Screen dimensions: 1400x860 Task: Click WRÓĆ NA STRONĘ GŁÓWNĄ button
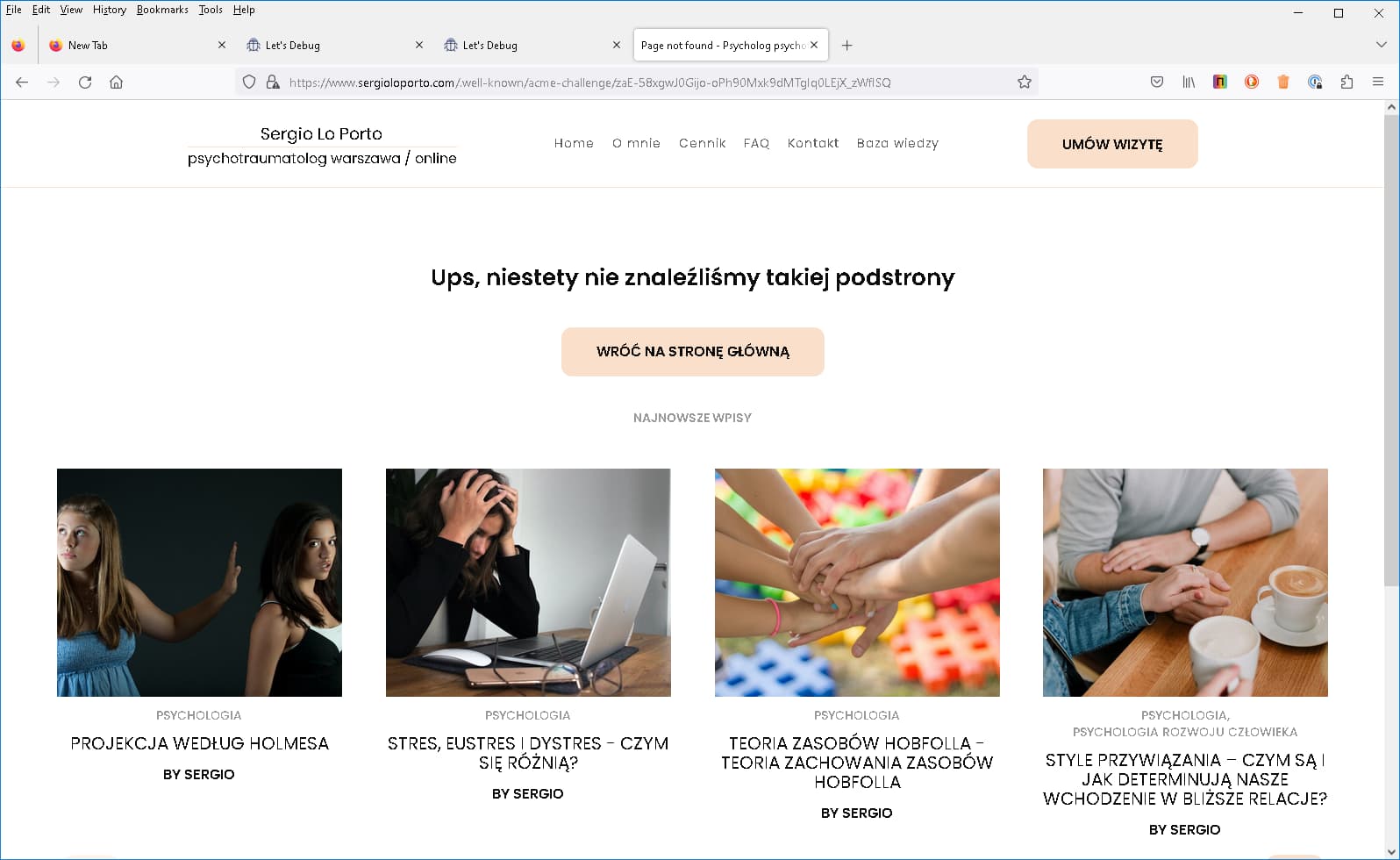tap(693, 352)
